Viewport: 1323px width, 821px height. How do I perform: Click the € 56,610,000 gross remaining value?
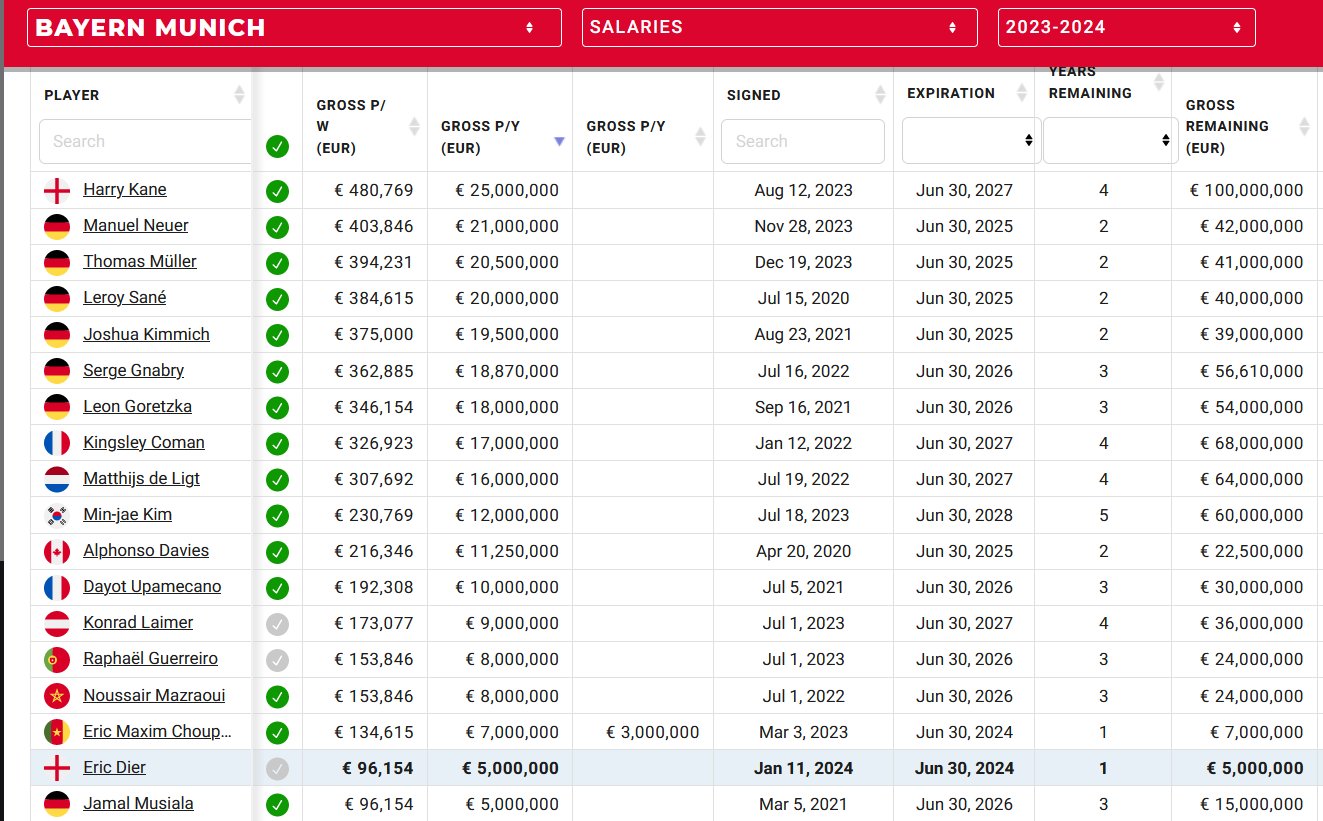[x=1252, y=371]
